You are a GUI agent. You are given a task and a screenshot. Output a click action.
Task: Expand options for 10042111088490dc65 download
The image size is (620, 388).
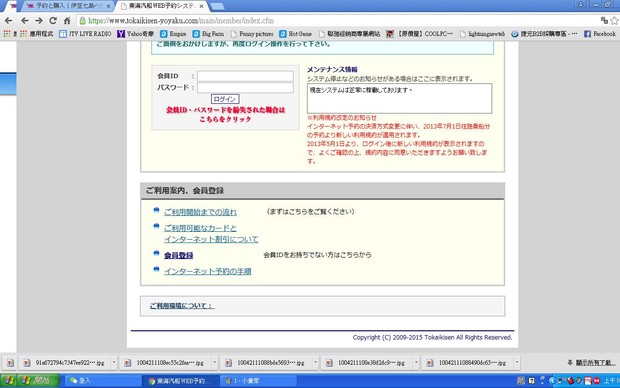[516, 363]
